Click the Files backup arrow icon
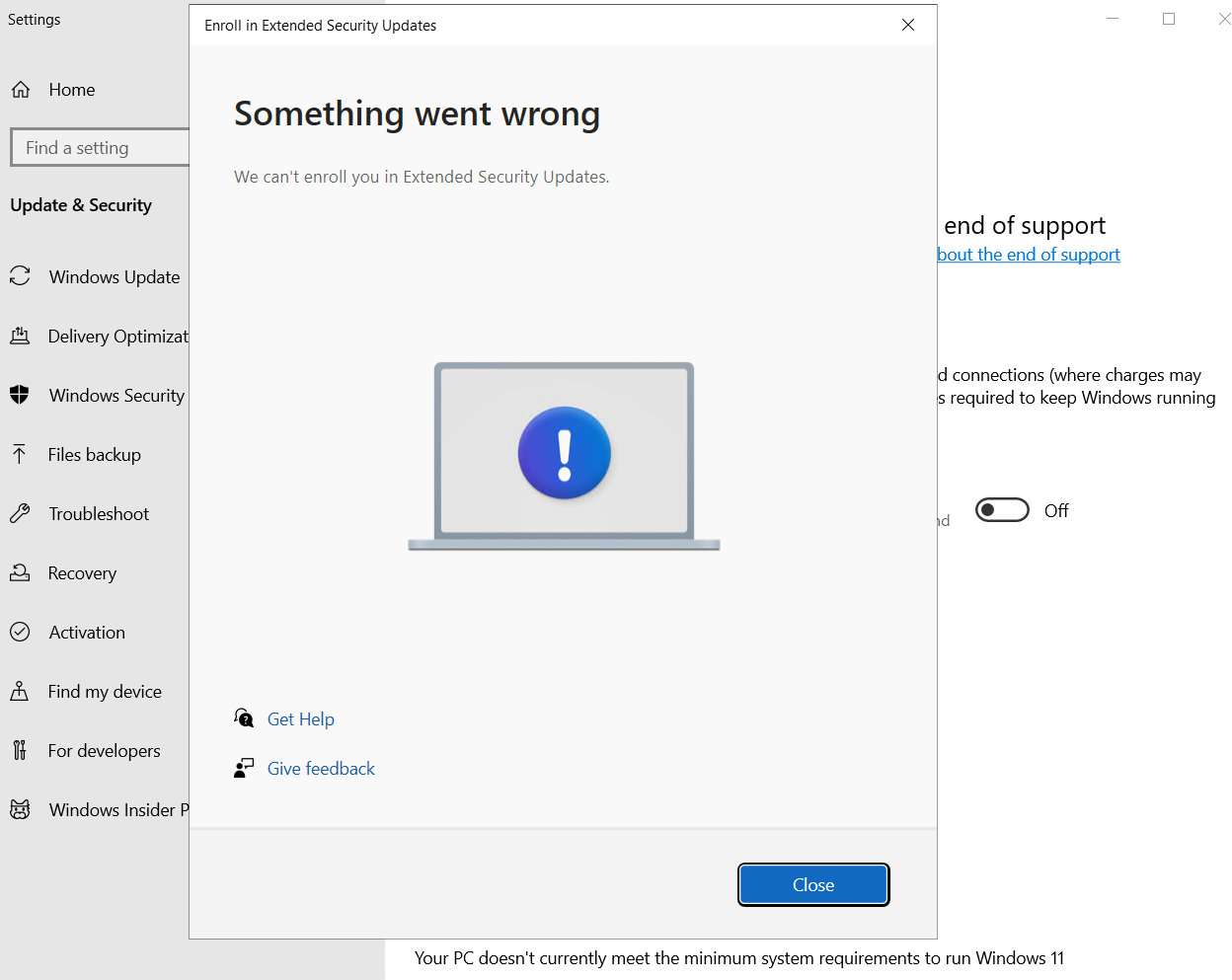This screenshot has width=1232, height=980. [x=20, y=454]
